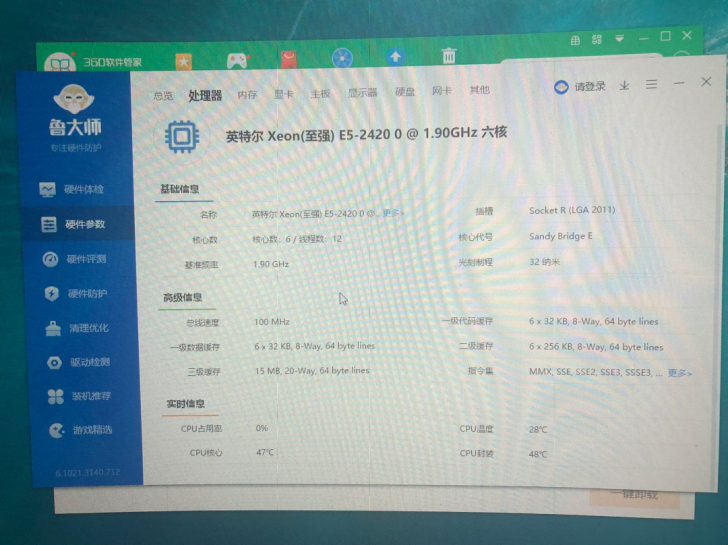Click the 6 x 256 KB L2 cache value
Viewport: 728px width, 545px height.
[x=596, y=347]
